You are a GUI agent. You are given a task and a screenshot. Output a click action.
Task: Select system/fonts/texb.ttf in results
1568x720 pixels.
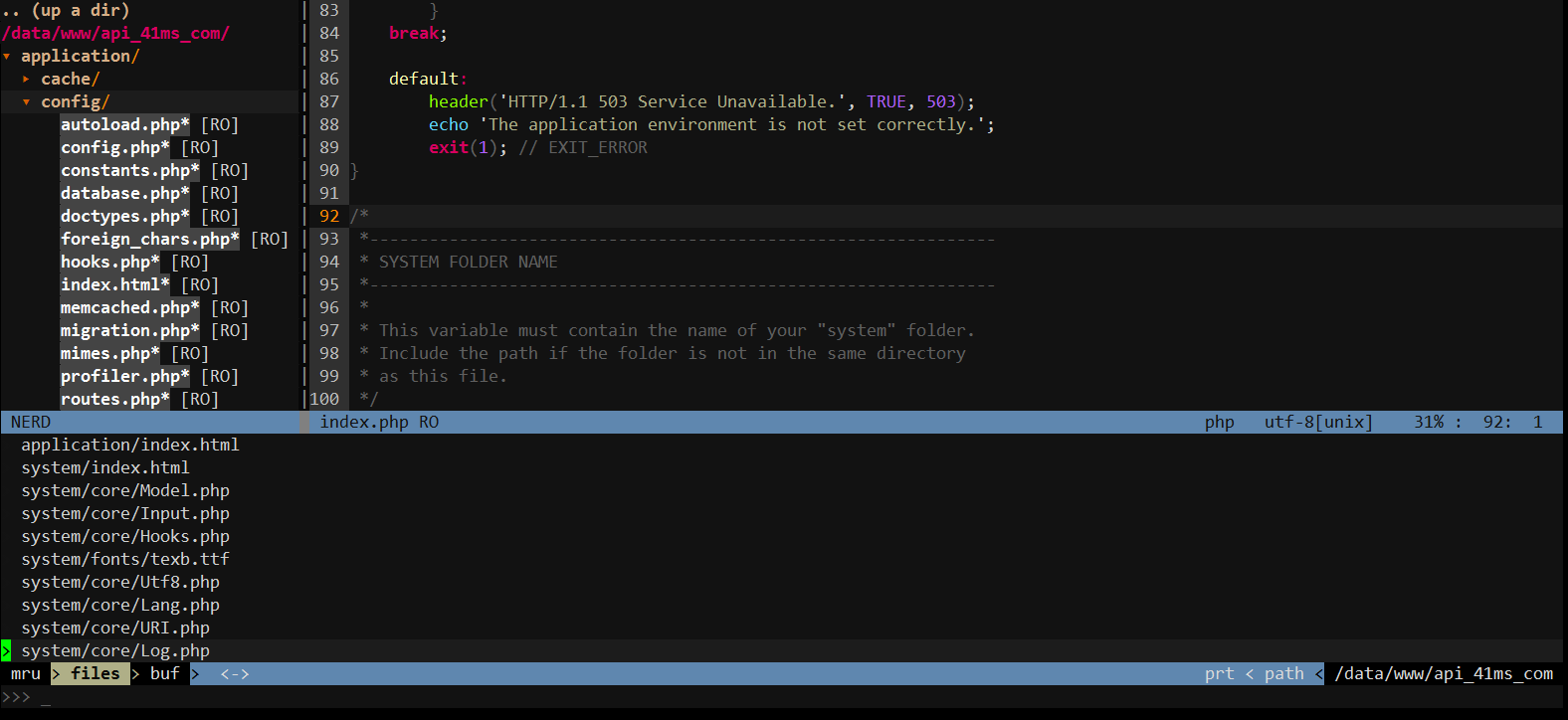coord(125,560)
